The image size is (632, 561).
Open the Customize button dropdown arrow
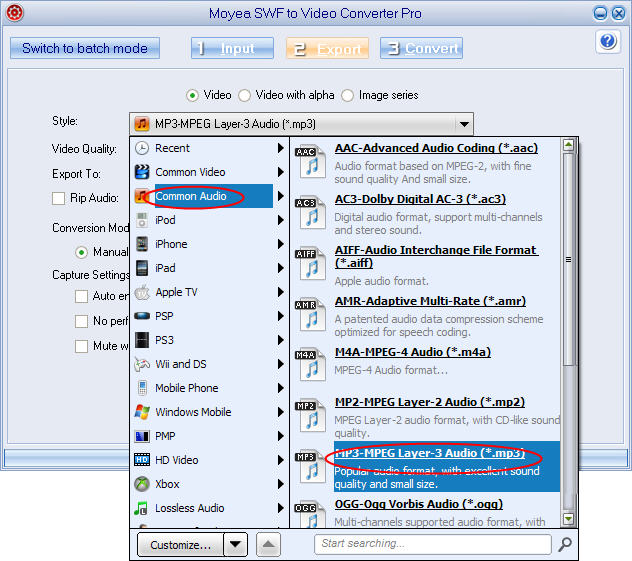click(235, 544)
